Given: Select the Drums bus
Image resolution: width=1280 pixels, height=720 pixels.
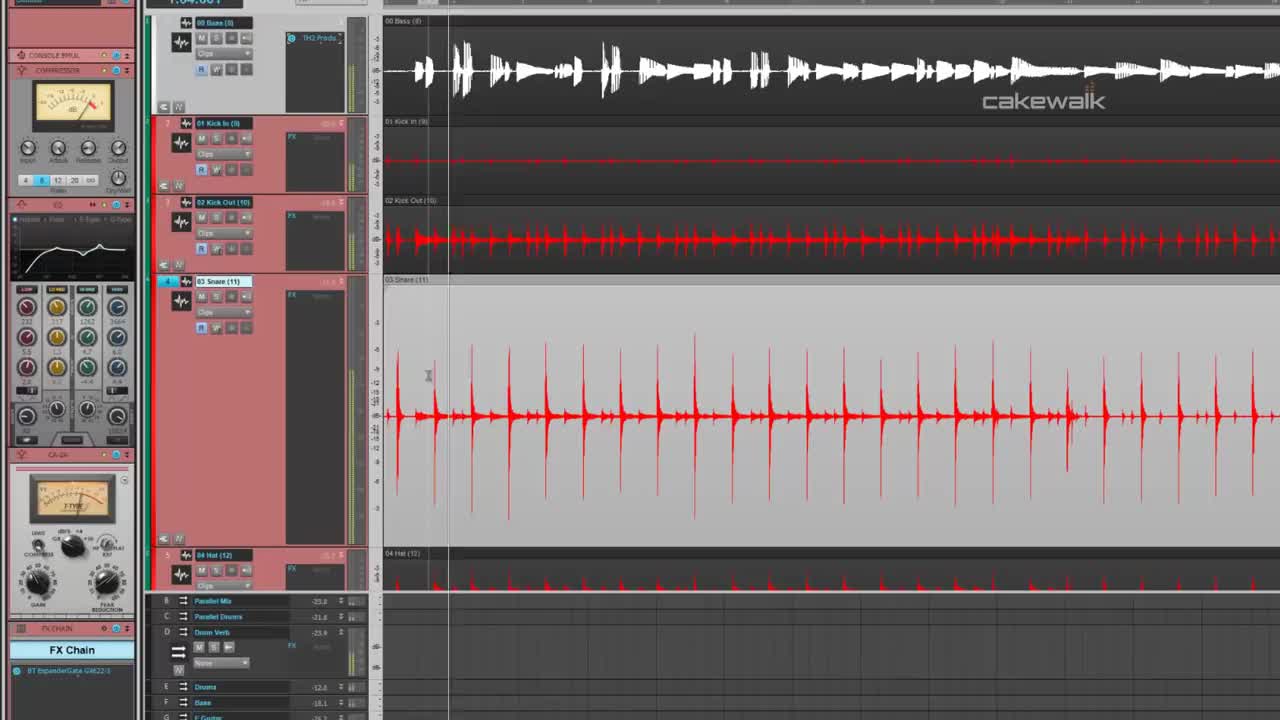Looking at the screenshot, I should pos(206,687).
